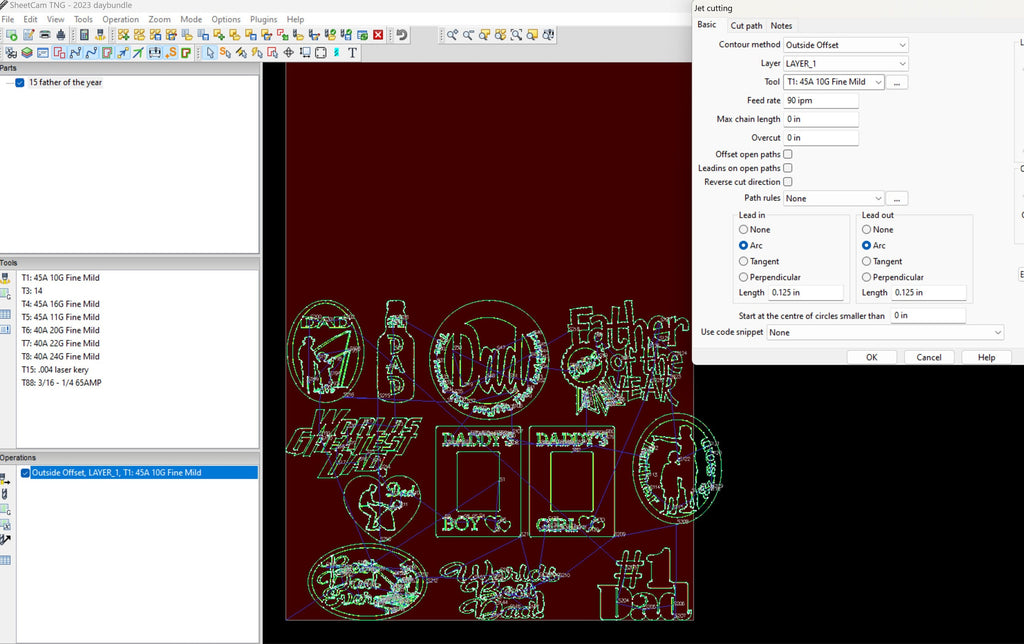
Task: Select the pointer arrow tool
Action: pos(210,52)
